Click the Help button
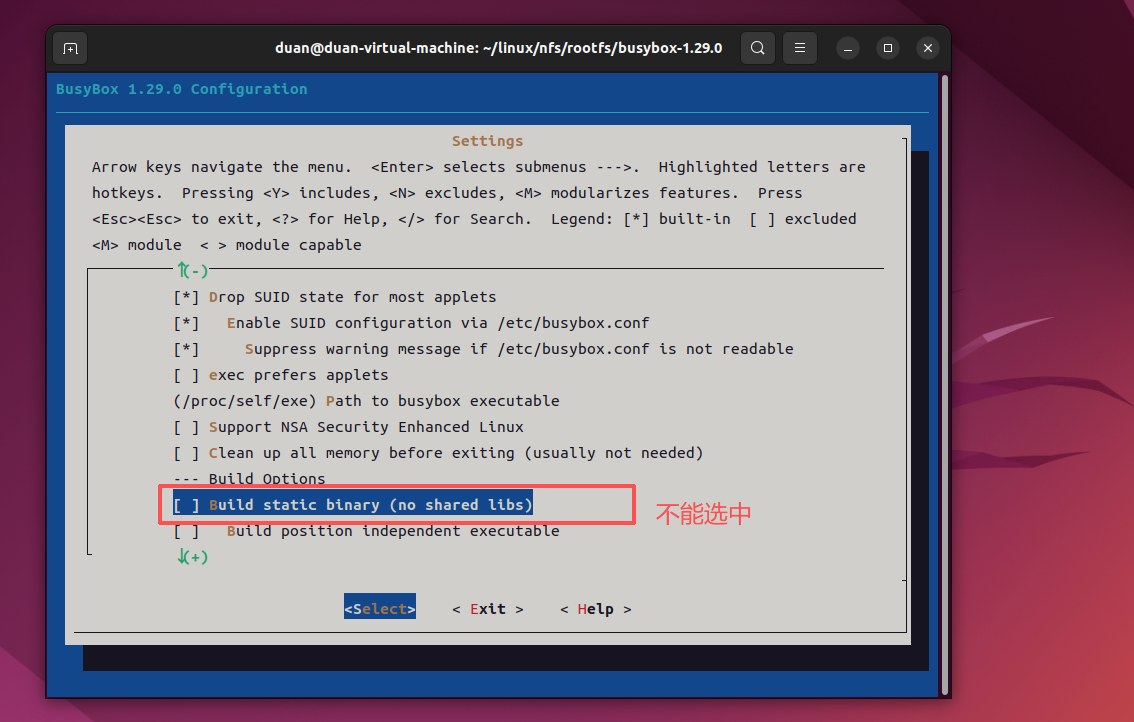This screenshot has width=1134, height=722. click(595, 609)
